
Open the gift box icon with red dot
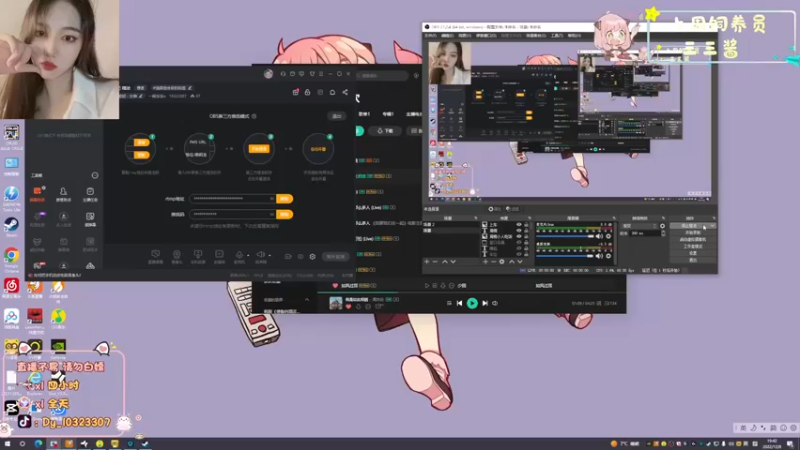point(295,92)
